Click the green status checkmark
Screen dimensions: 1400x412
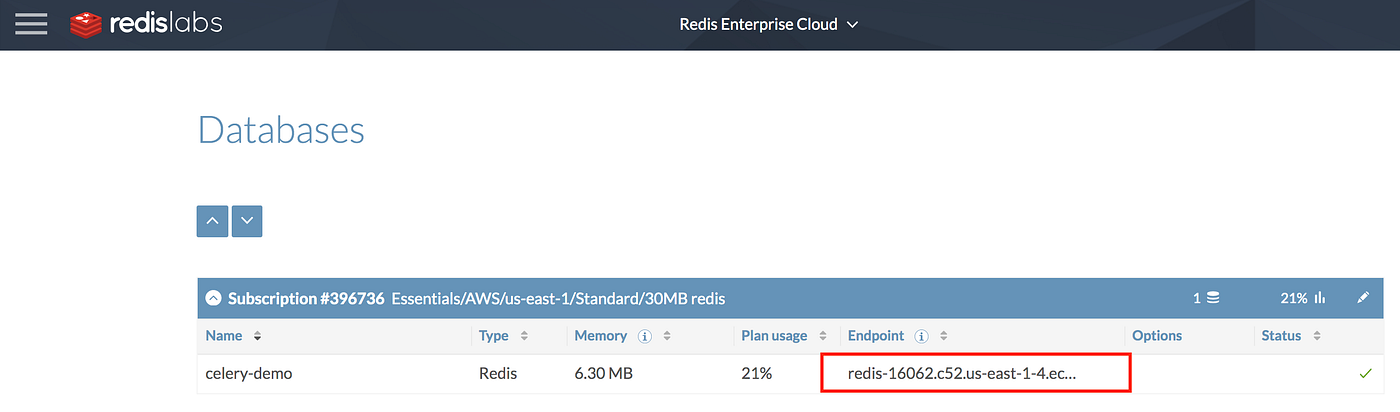1365,374
